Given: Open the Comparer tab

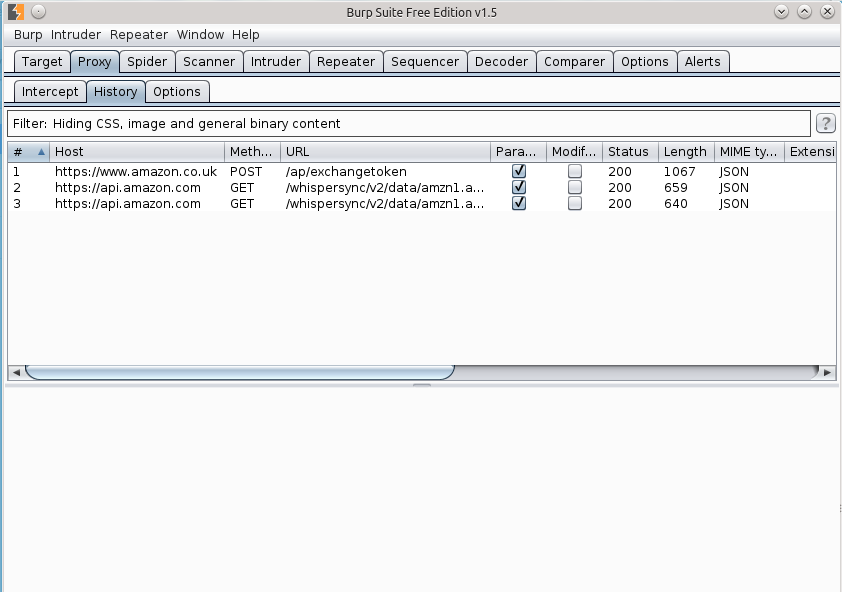Looking at the screenshot, I should click(x=575, y=62).
